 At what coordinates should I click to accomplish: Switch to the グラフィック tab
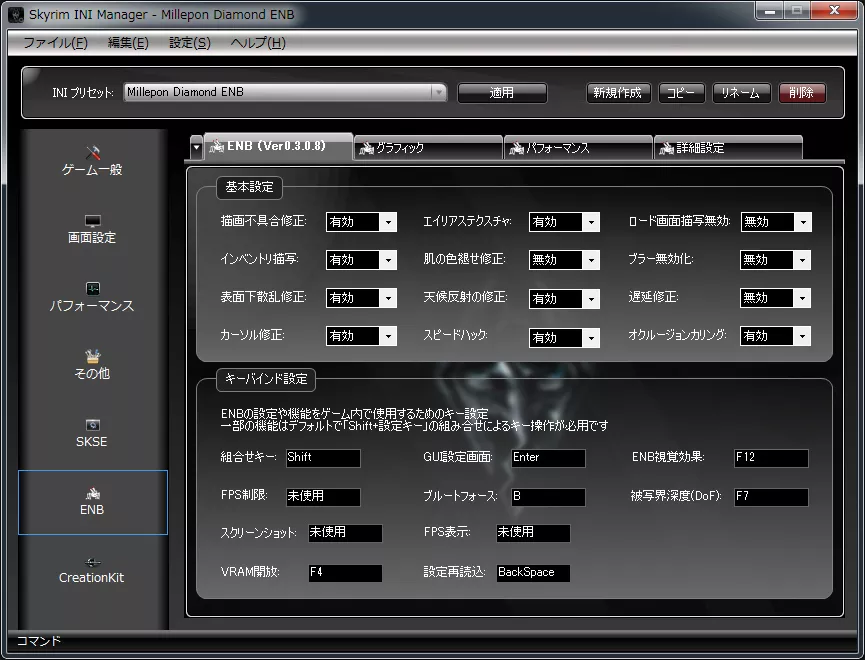[x=428, y=148]
